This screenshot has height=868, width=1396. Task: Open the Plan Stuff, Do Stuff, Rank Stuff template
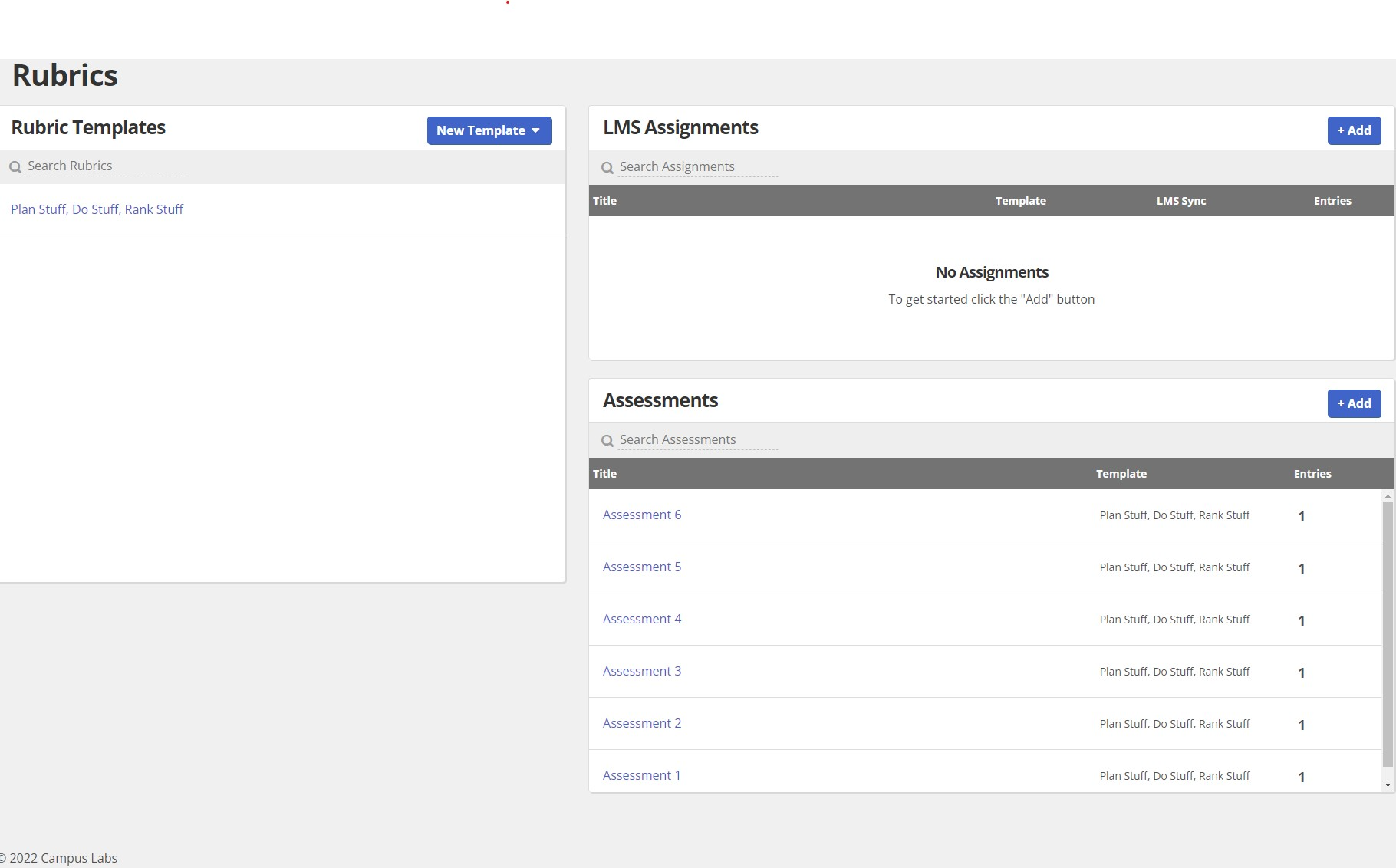click(97, 209)
